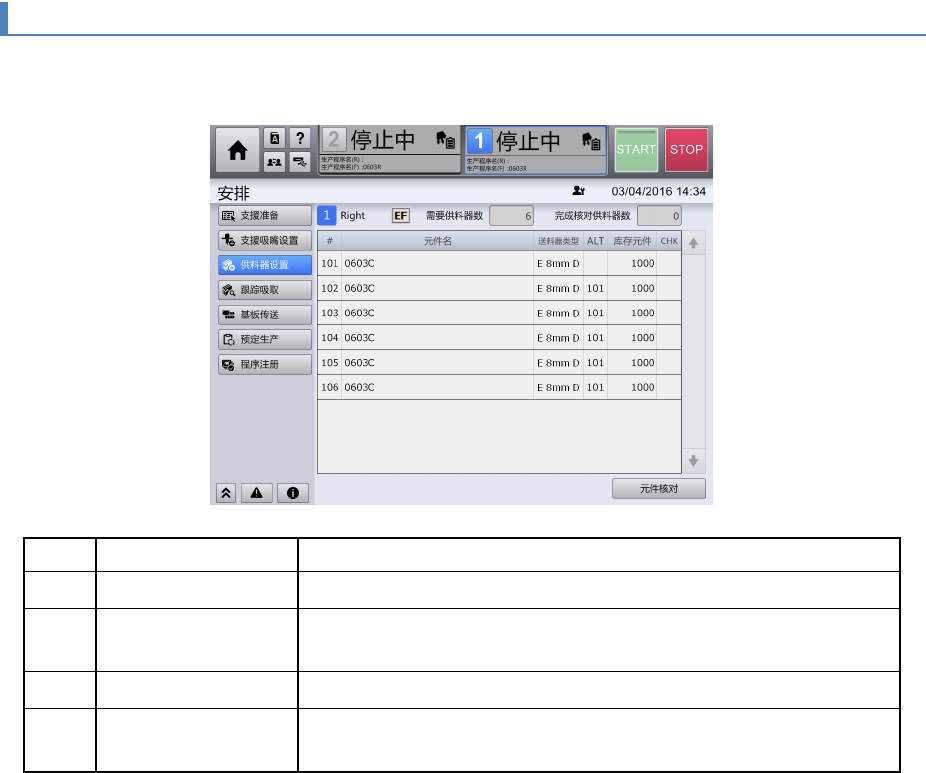This screenshot has height=773, width=926.
Task: Select feeder row 103 0603C
Action: pos(499,313)
